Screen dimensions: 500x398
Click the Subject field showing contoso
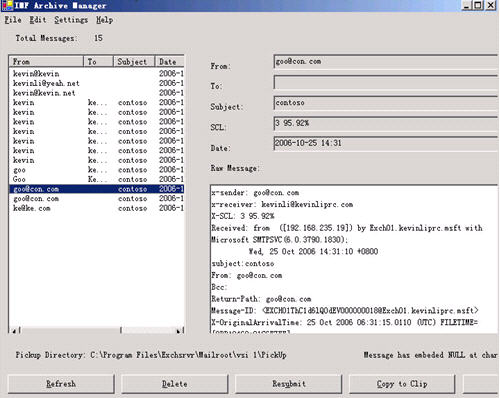[386, 103]
